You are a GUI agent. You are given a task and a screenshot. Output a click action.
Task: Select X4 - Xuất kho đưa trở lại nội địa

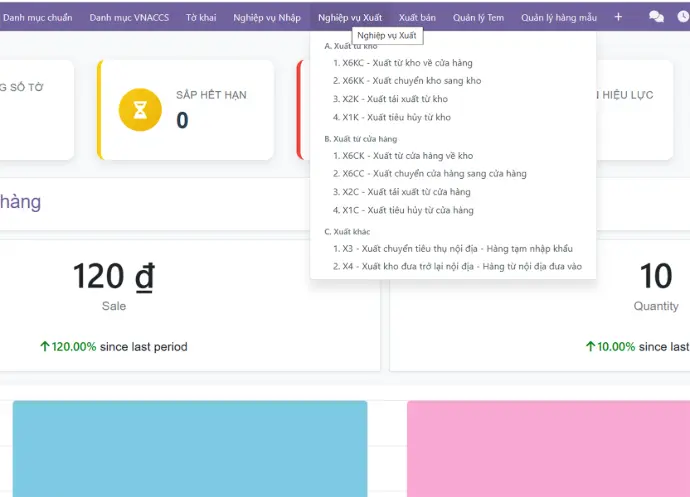(x=457, y=266)
